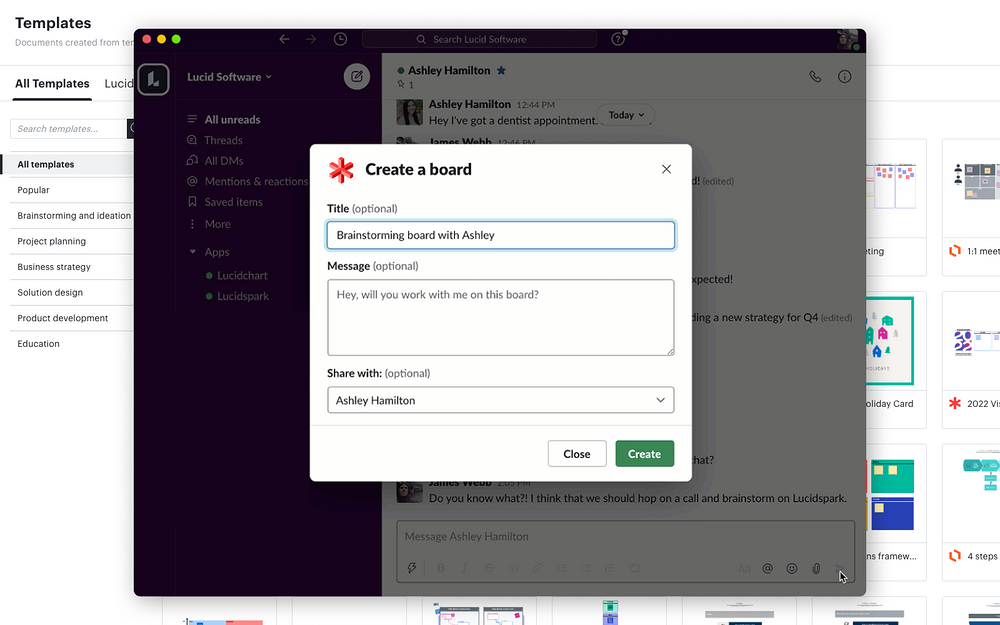The image size is (1000, 625).
Task: Open Mentions & reactions in Slack sidebar
Action: 256,181
